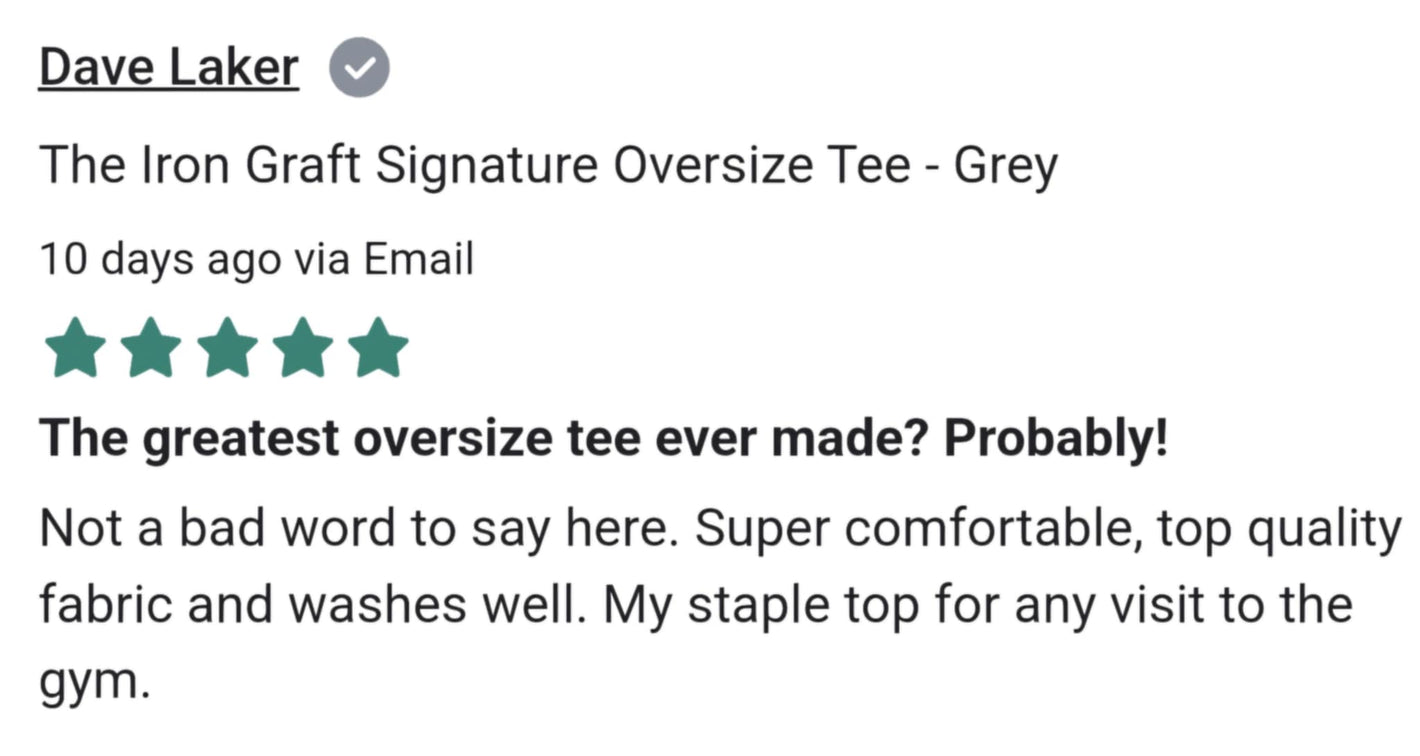Click the word 'Email' in the review date line
This screenshot has height=756, width=1420.
418,259
